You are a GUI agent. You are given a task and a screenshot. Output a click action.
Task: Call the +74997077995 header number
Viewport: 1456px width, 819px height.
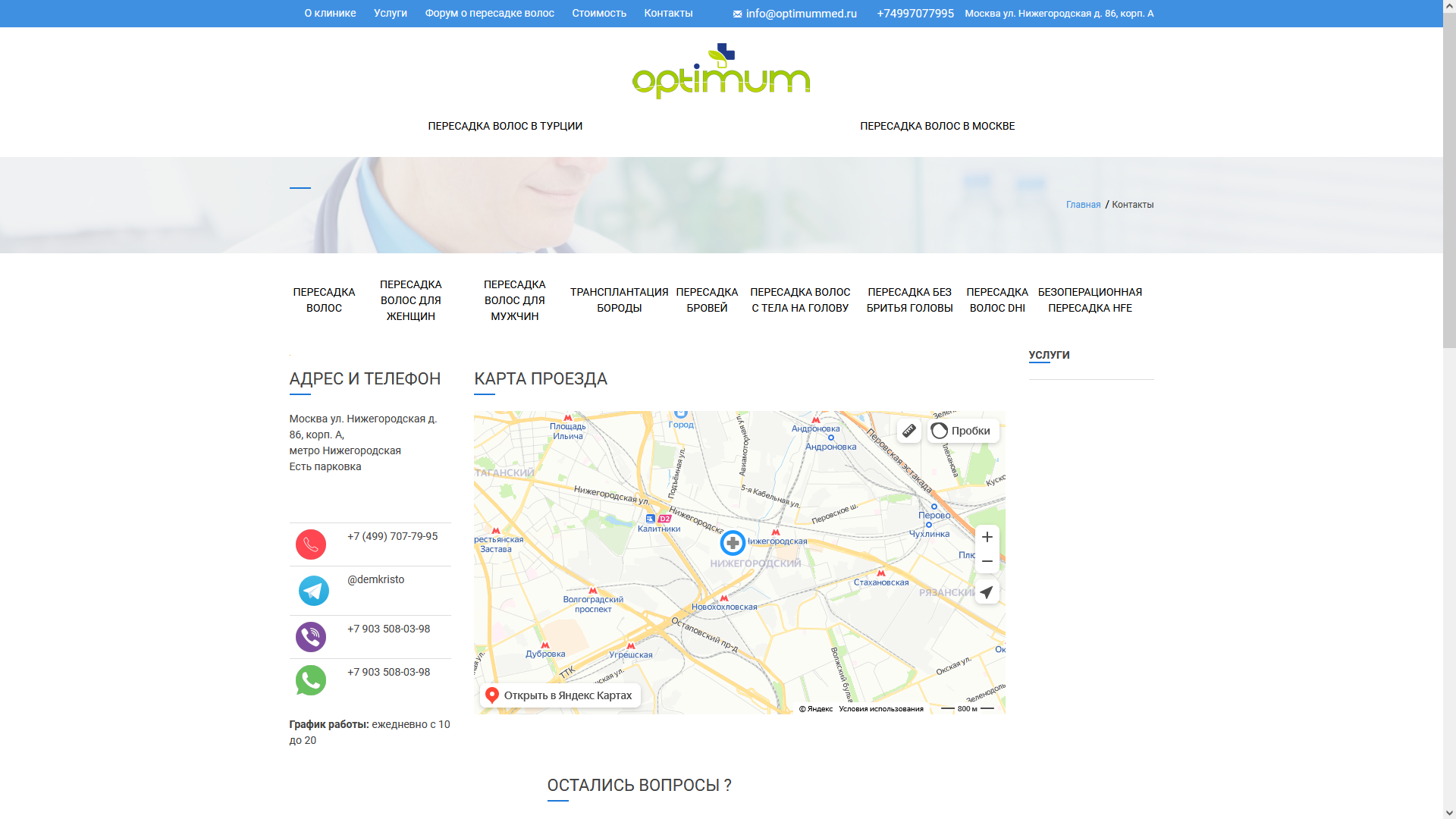[915, 14]
